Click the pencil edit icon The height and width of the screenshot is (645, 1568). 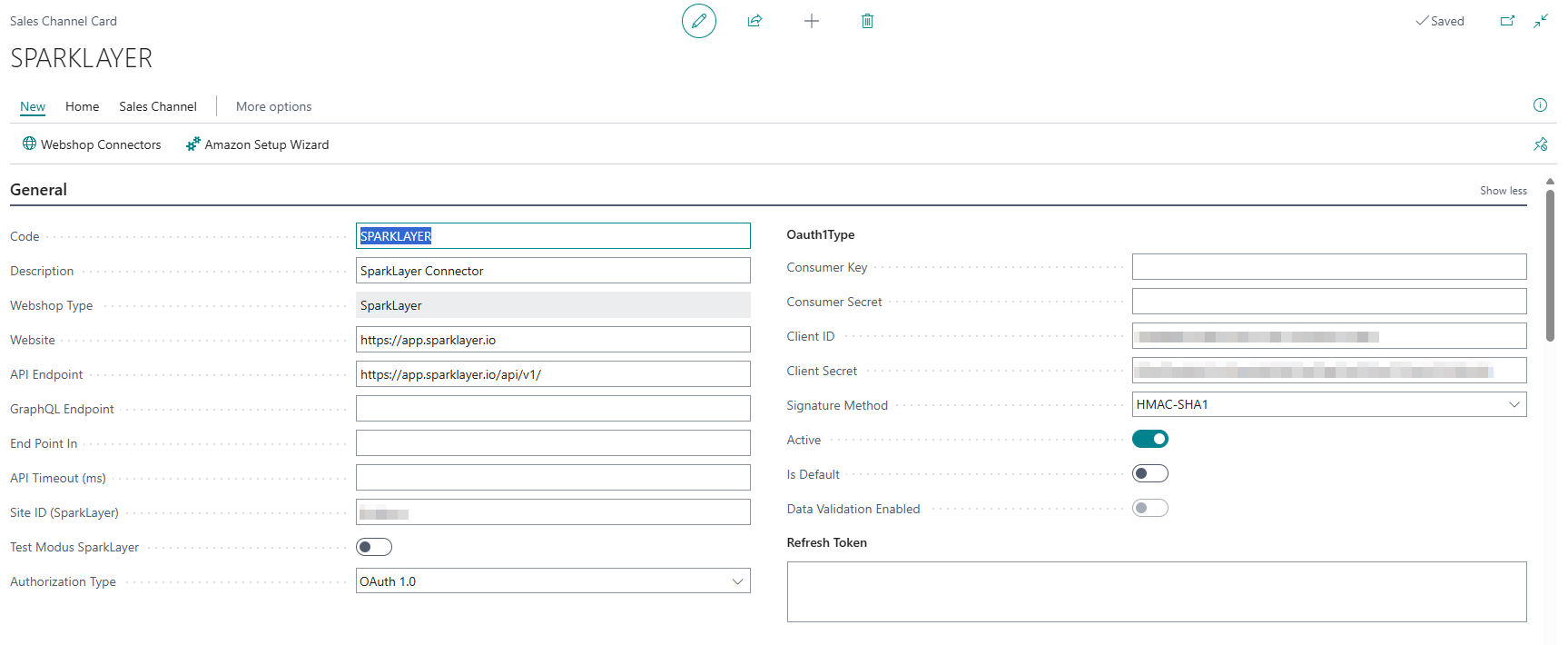[x=699, y=21]
